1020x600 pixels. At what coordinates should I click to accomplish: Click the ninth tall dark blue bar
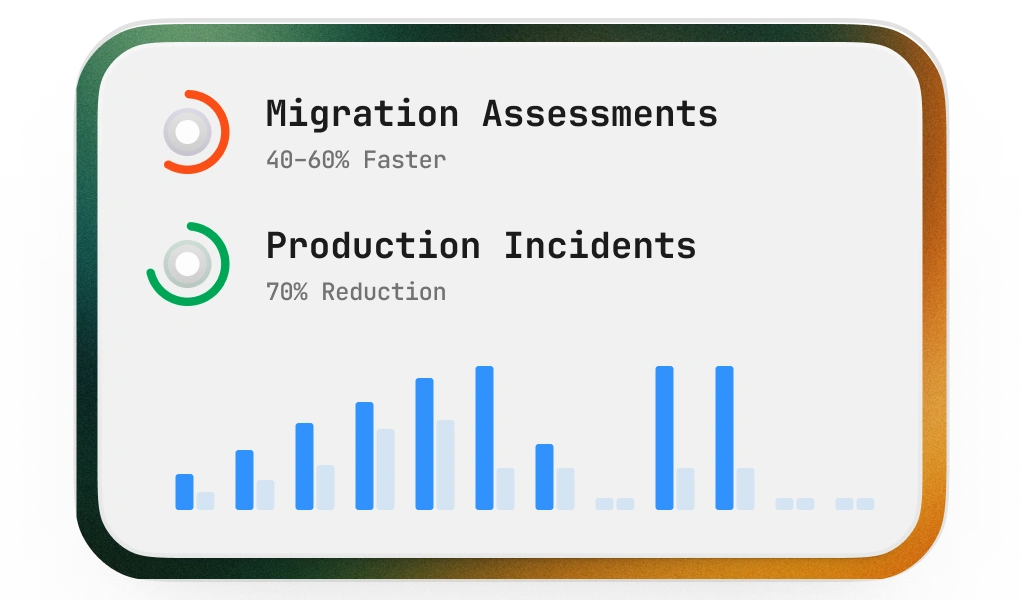coord(664,438)
